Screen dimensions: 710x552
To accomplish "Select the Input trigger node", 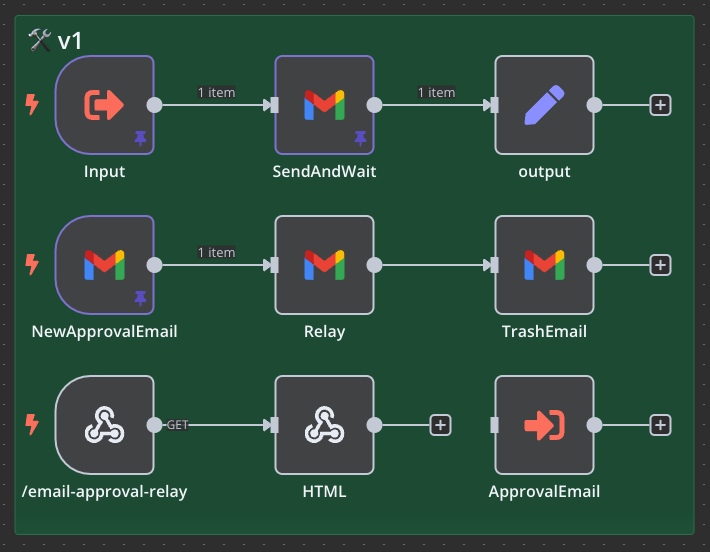I will [105, 105].
